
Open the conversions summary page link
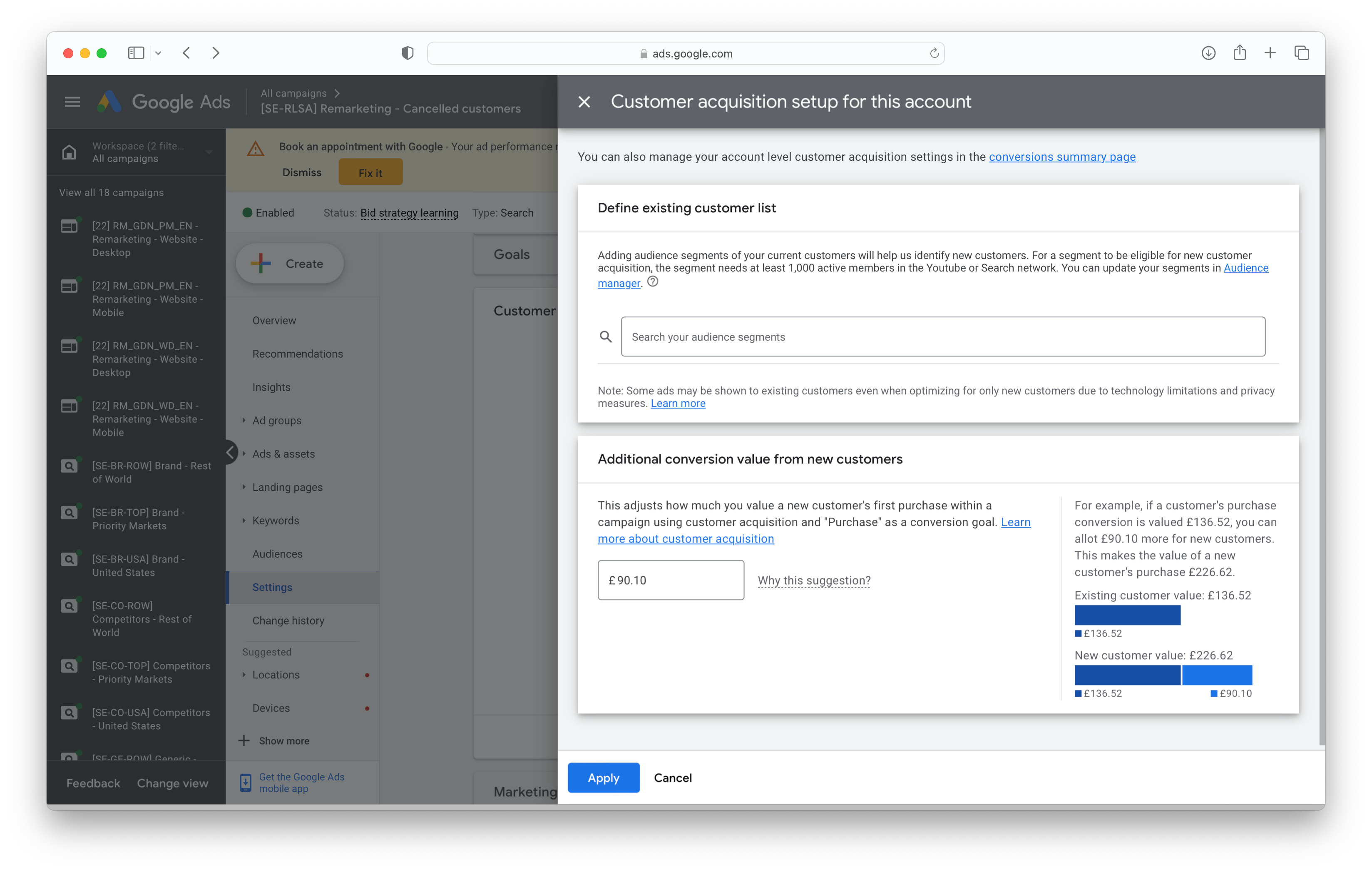[x=1062, y=157]
